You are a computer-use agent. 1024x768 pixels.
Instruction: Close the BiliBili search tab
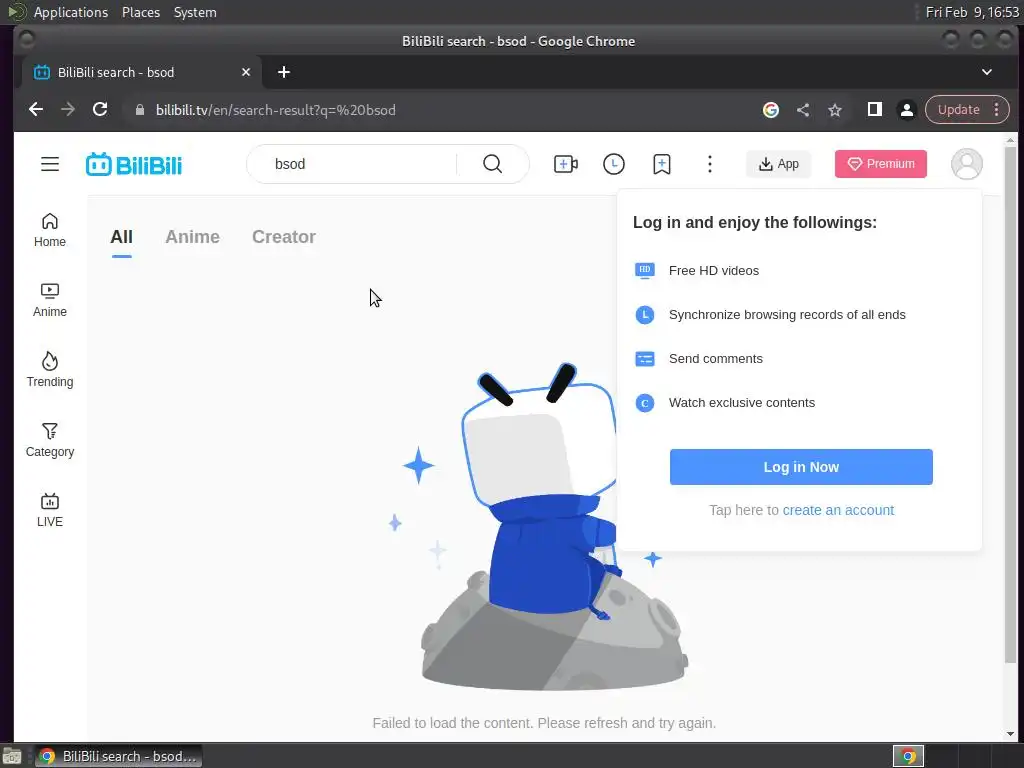(246, 72)
